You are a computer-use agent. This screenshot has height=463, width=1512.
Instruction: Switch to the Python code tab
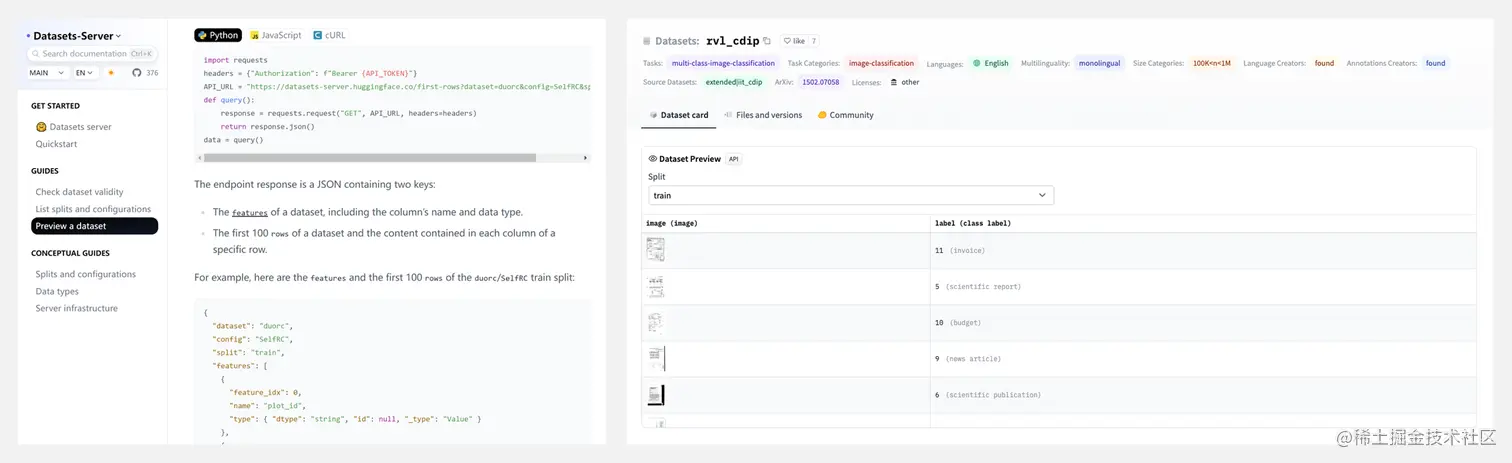click(218, 35)
